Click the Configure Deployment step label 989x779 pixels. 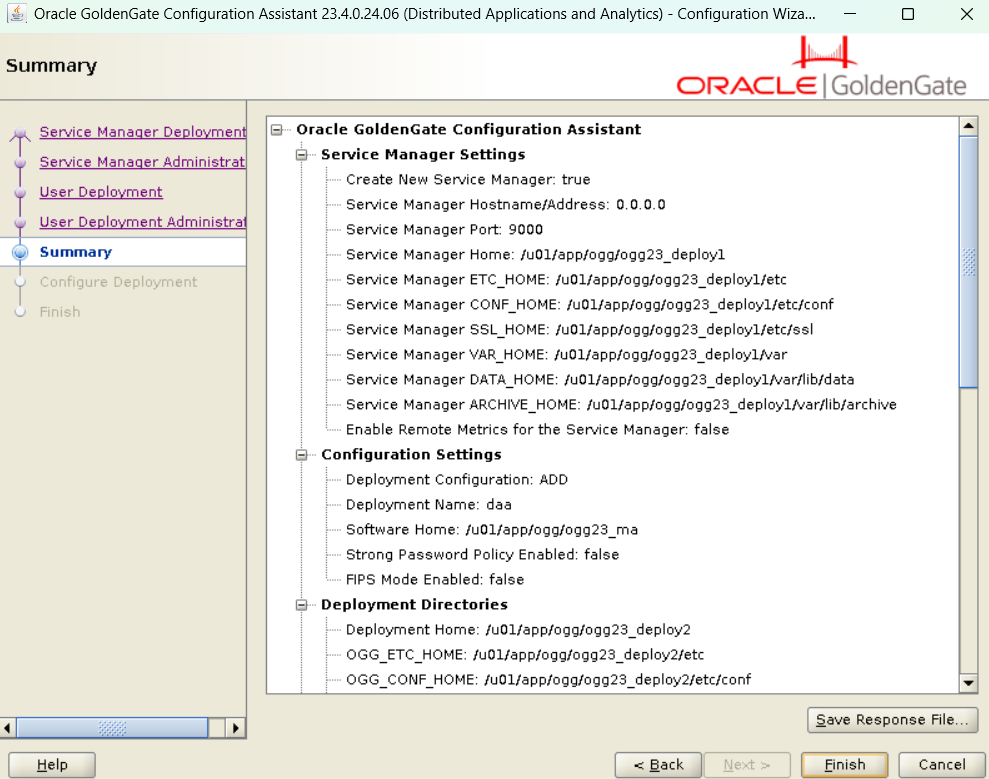(x=119, y=282)
